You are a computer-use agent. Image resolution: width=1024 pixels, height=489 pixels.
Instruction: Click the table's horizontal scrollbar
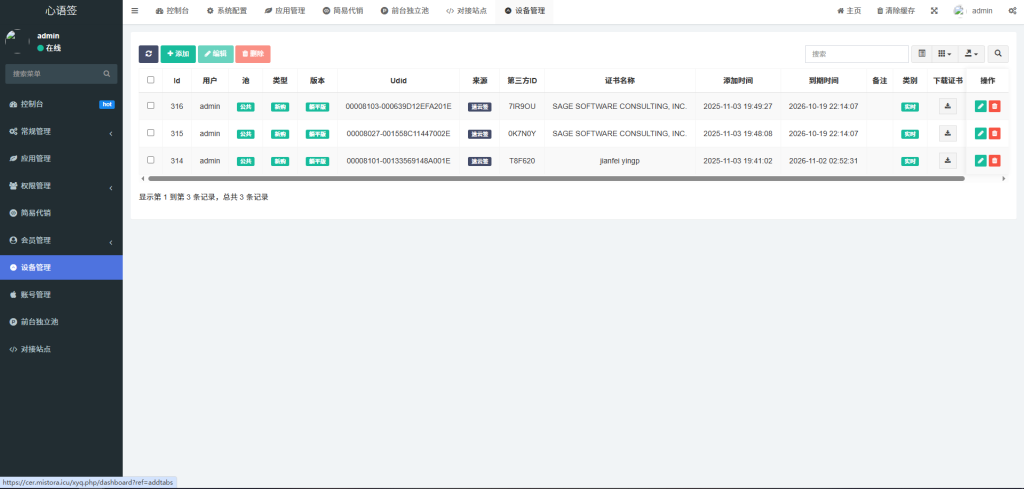point(555,179)
